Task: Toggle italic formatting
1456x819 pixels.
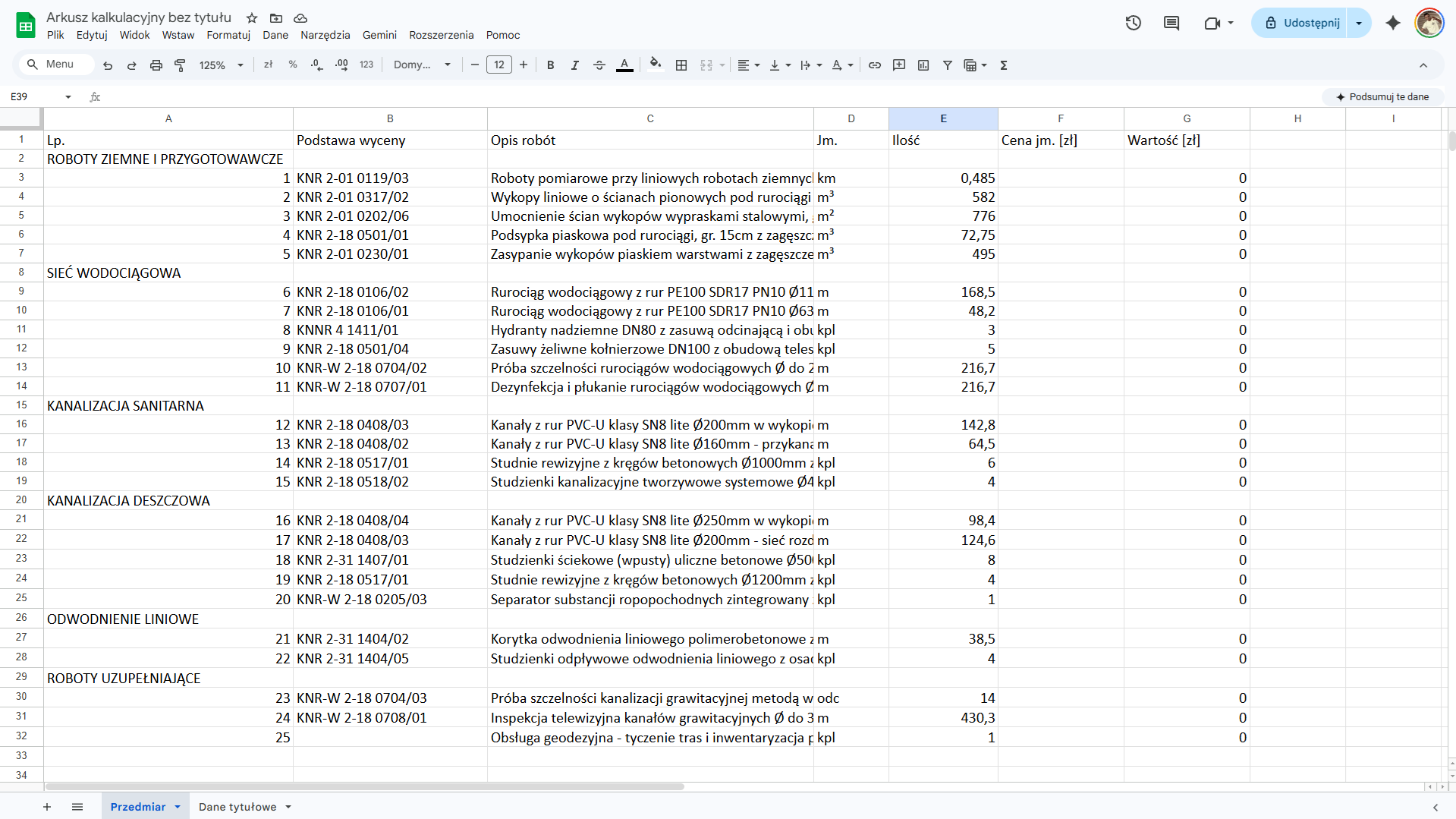Action: coord(575,65)
